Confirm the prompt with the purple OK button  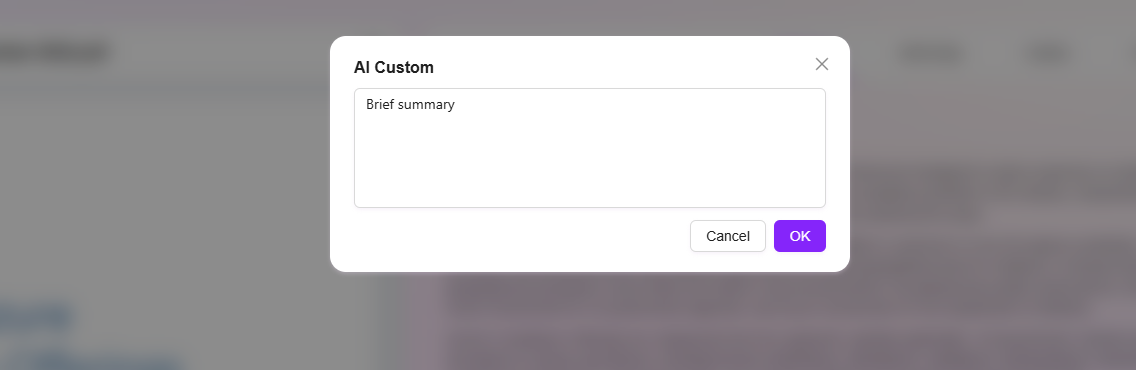pyautogui.click(x=799, y=236)
